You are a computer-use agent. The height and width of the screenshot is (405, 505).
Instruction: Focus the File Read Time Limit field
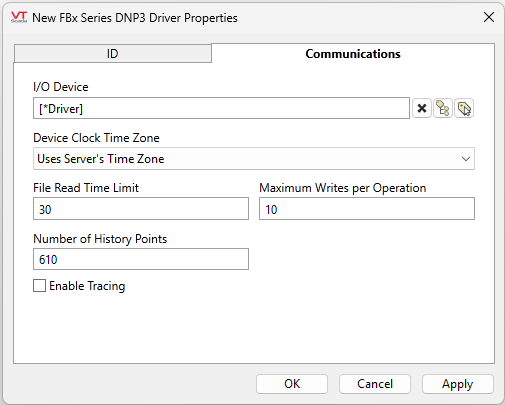click(x=141, y=209)
